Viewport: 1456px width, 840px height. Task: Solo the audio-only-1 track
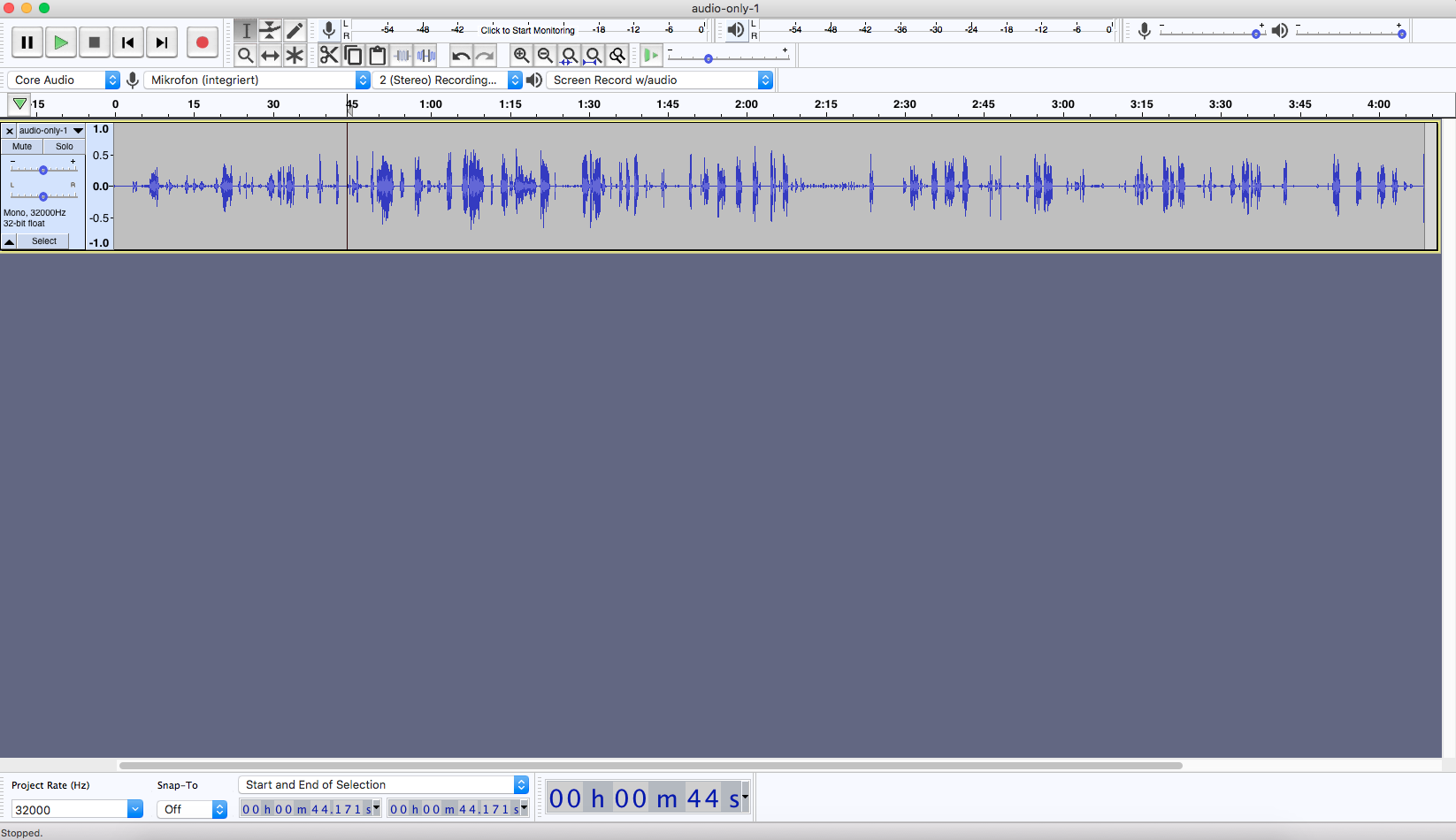tap(65, 147)
